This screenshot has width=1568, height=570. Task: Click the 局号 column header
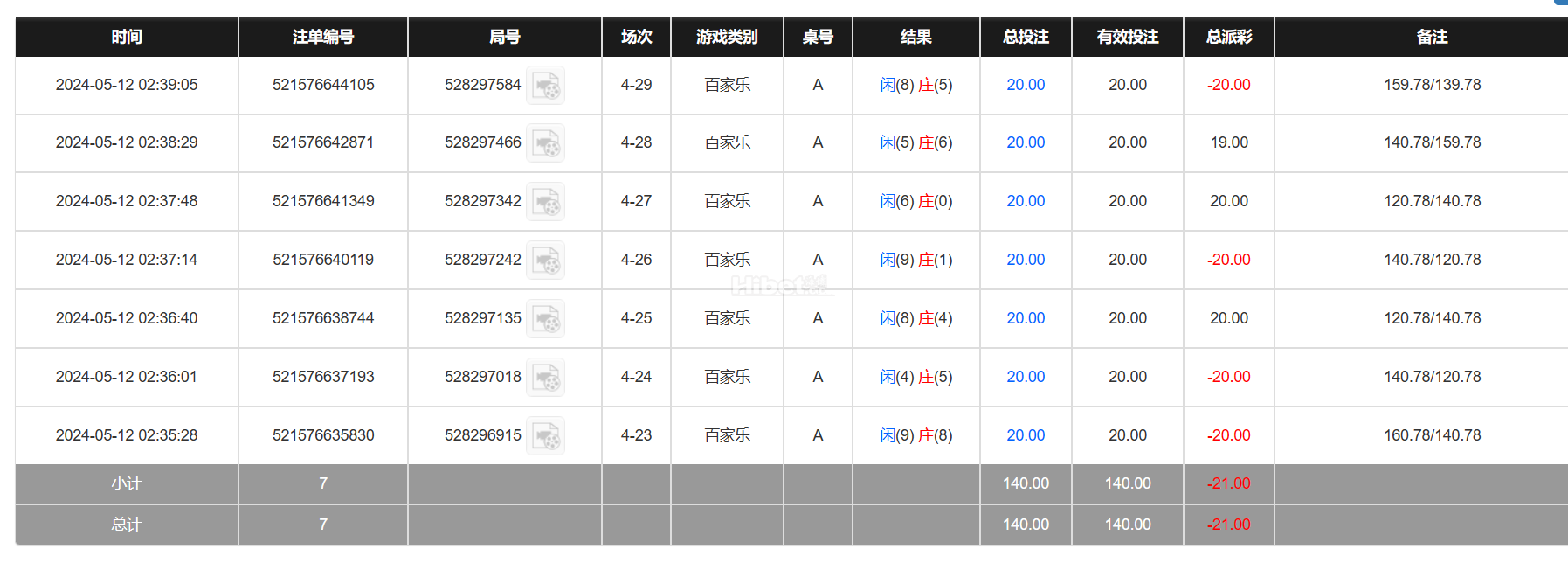505,37
